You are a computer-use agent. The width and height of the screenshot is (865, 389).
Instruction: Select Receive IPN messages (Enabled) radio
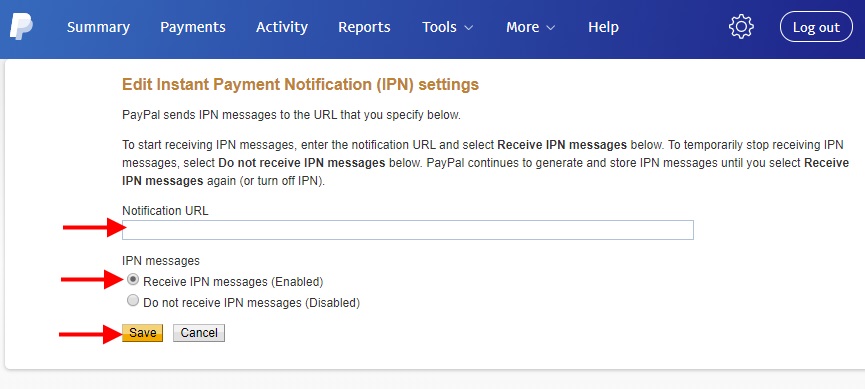(133, 280)
